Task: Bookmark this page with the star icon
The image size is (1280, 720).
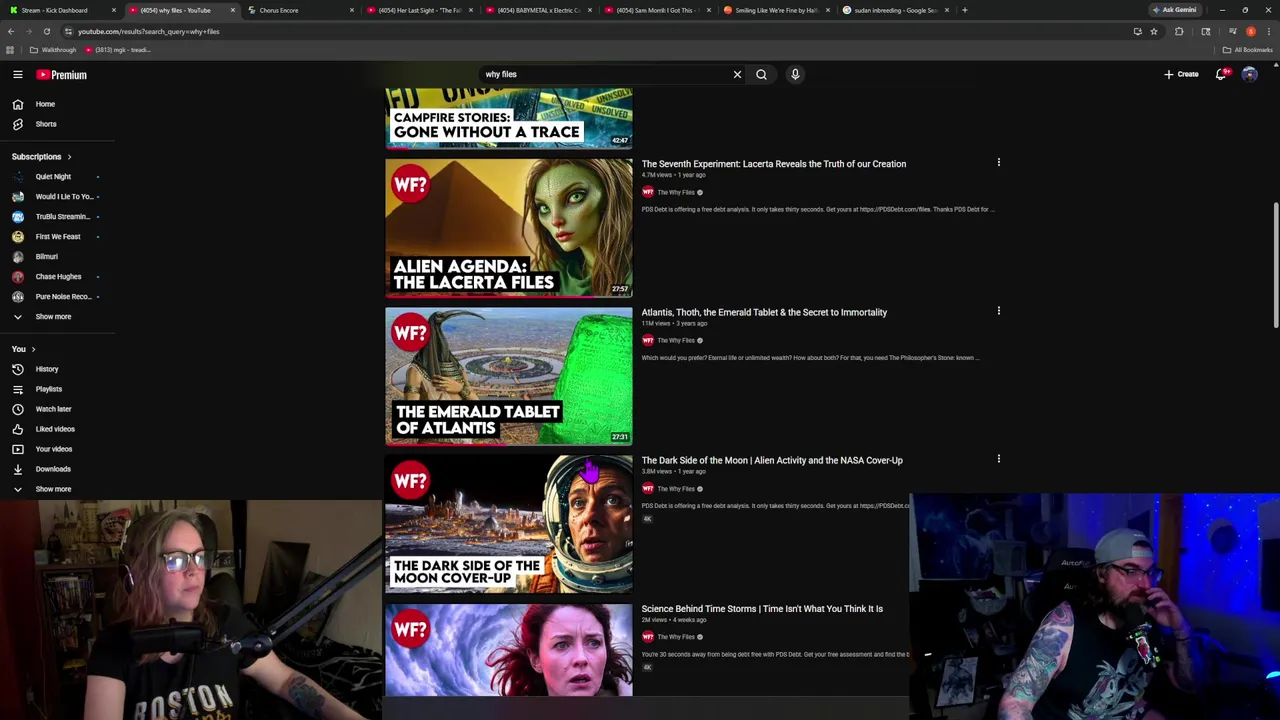Action: 1153,31
